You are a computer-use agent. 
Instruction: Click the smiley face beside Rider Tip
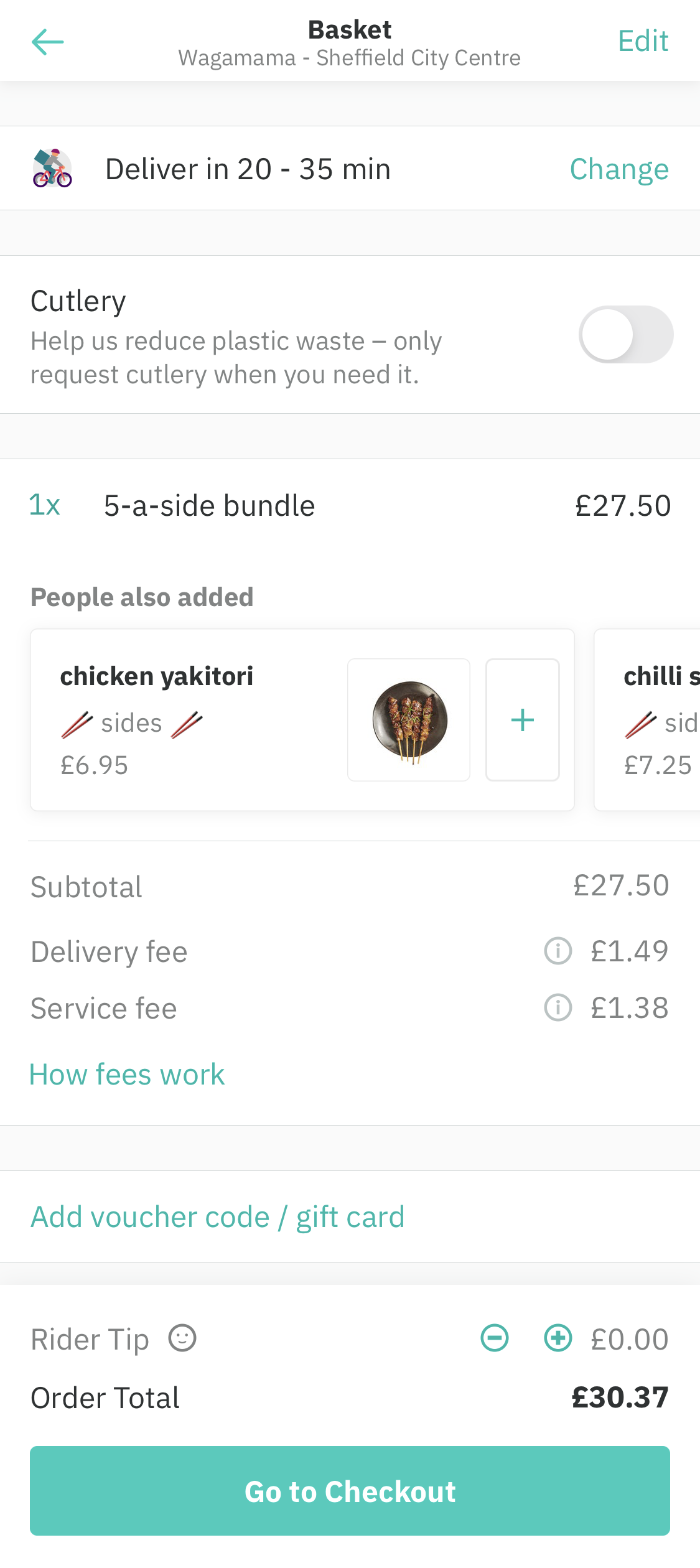(182, 1339)
